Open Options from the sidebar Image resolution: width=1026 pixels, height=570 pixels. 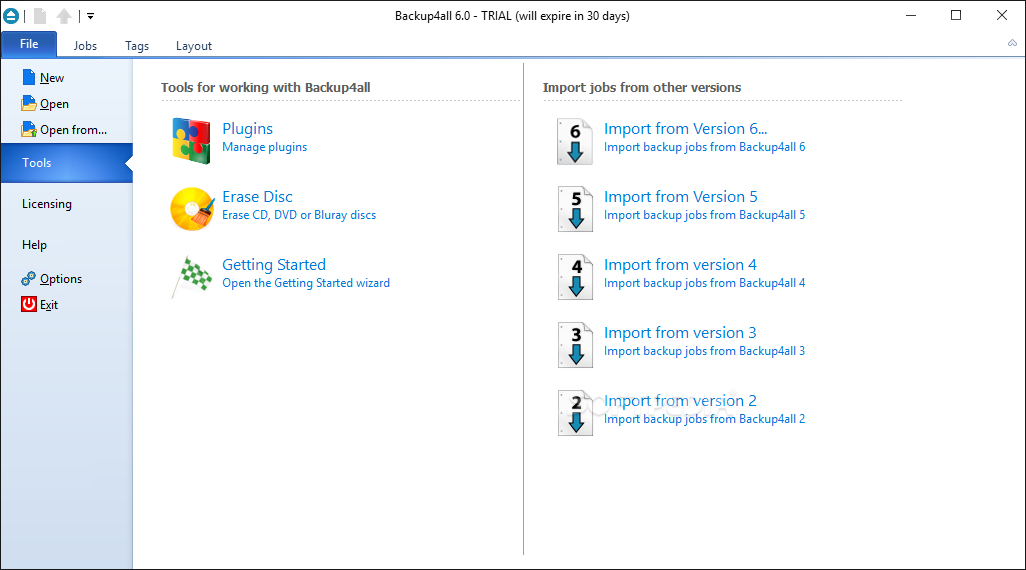61,279
